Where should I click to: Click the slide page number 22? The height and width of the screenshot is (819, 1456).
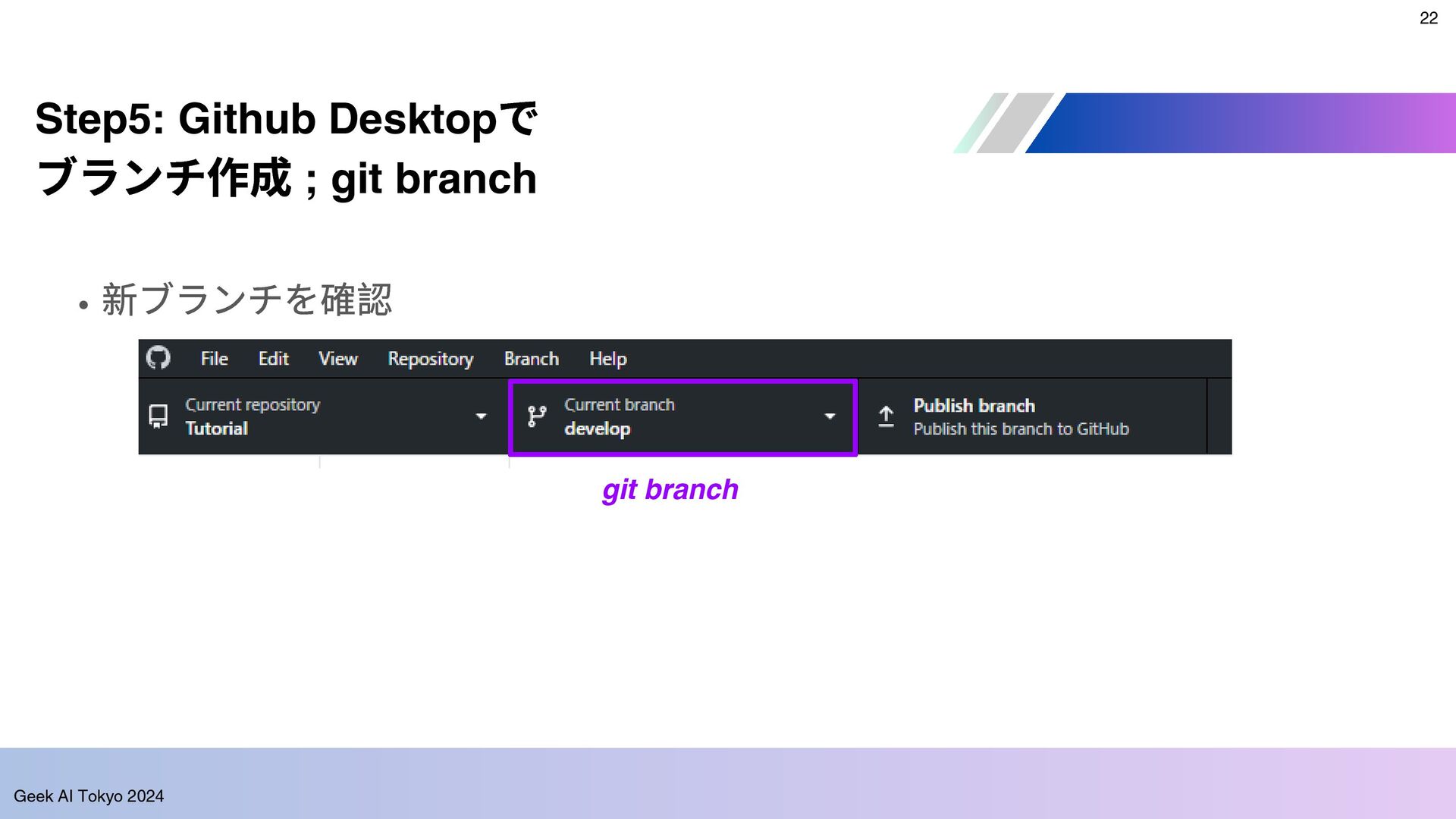tap(1429, 18)
